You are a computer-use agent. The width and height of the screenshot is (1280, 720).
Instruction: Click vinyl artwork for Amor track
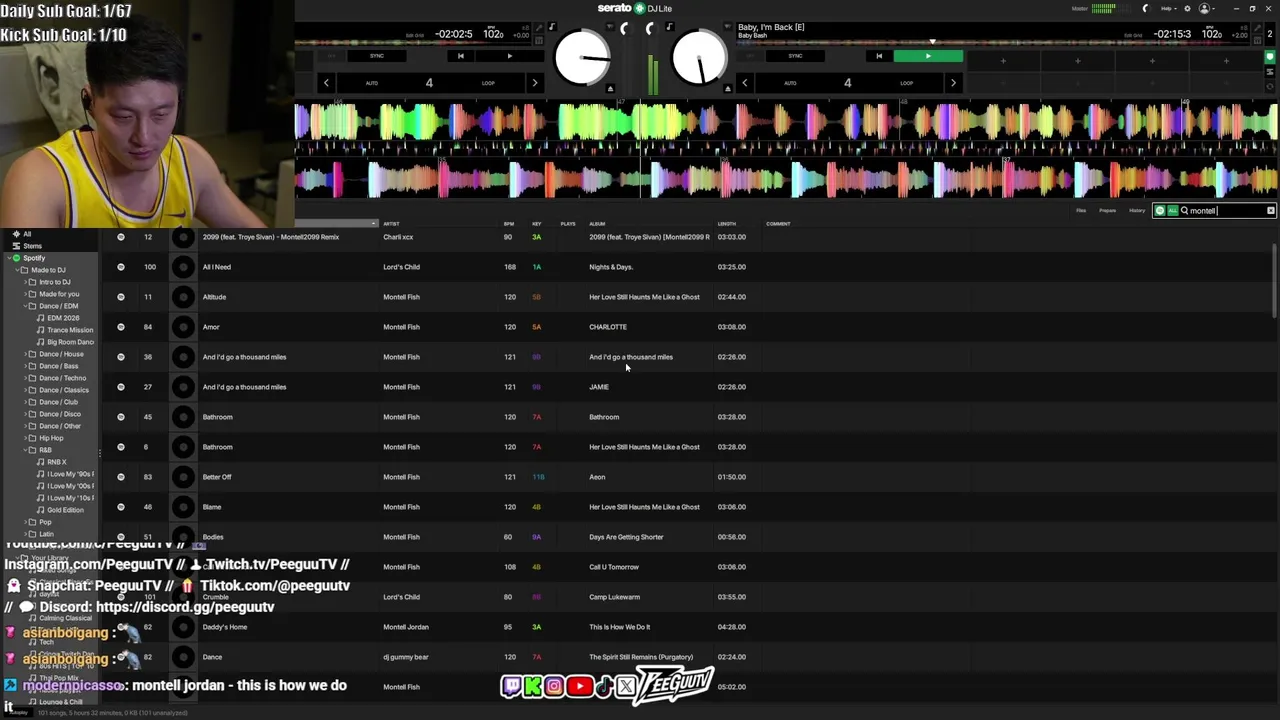click(x=183, y=327)
